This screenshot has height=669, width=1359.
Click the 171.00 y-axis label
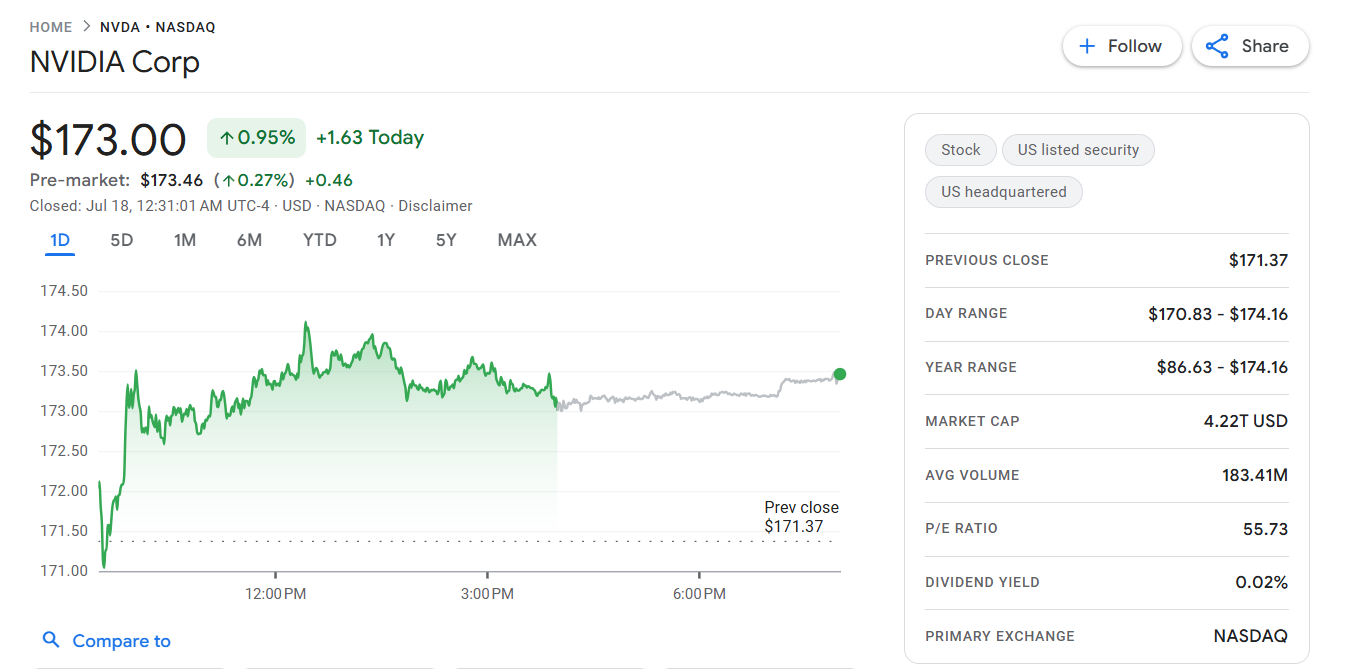point(64,570)
